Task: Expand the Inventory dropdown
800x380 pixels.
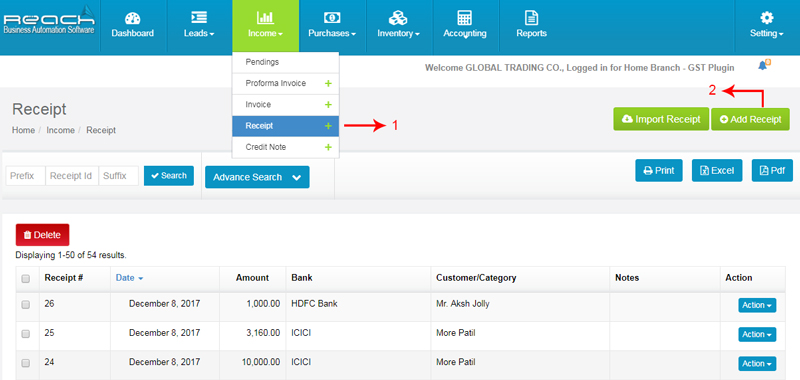Action: [x=398, y=34]
